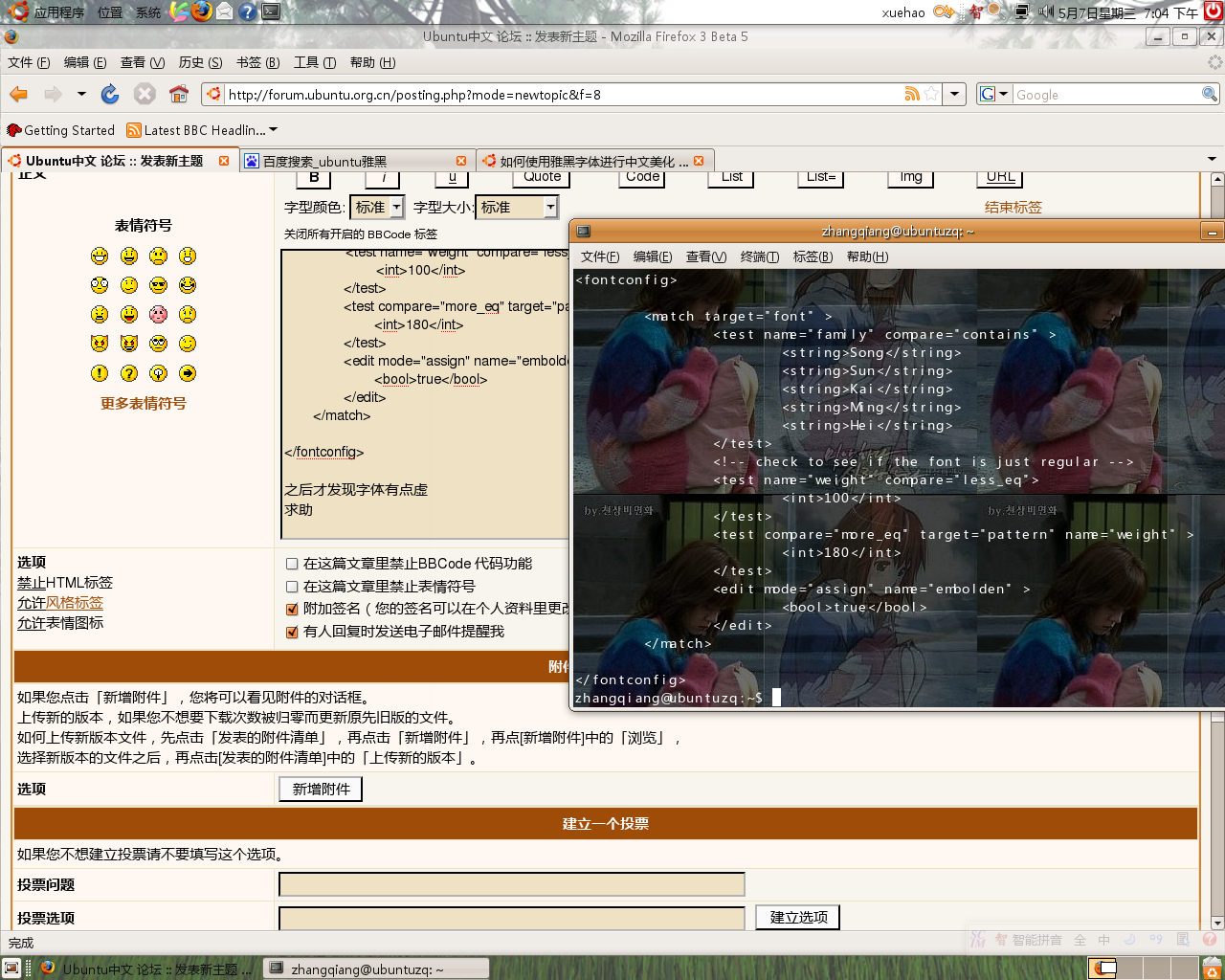Uncheck the 附加签名 checkbox
Image resolution: width=1225 pixels, height=980 pixels.
tap(292, 609)
